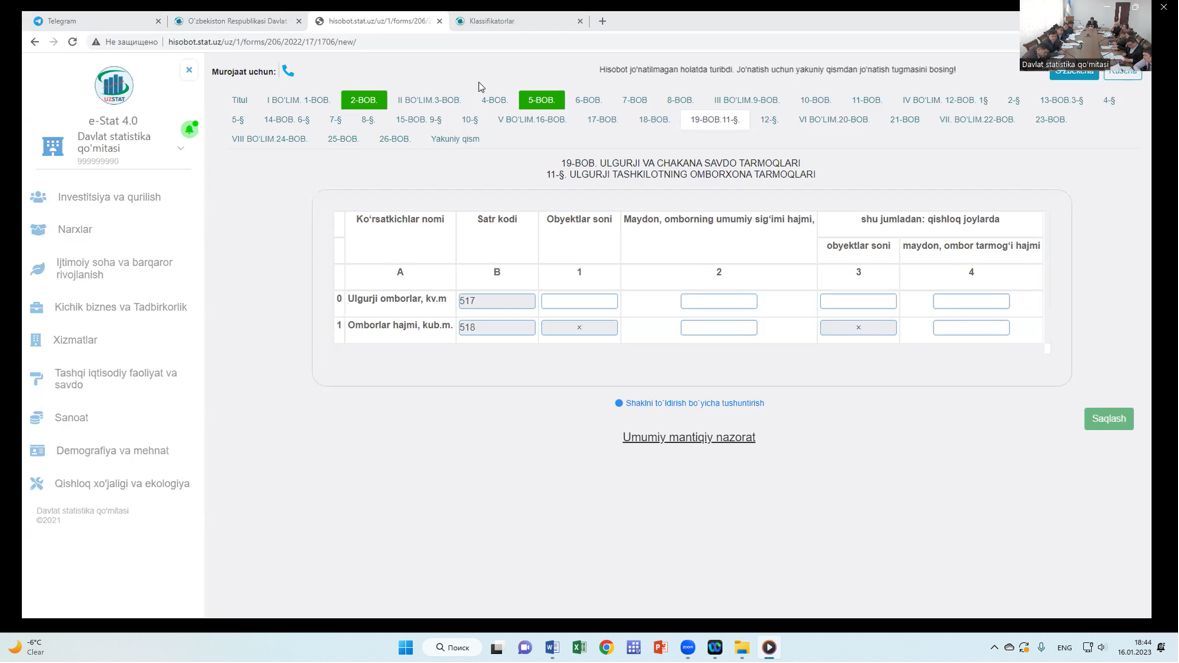Click the Windows Start button
Image resolution: width=1179 pixels, height=663 pixels.
click(x=405, y=648)
